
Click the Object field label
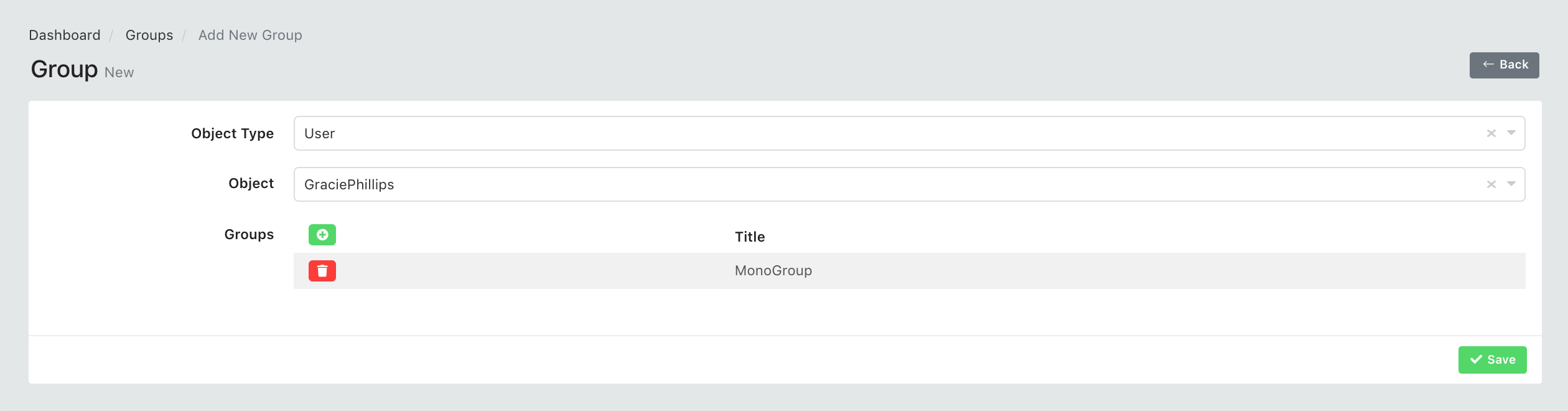pyautogui.click(x=251, y=184)
